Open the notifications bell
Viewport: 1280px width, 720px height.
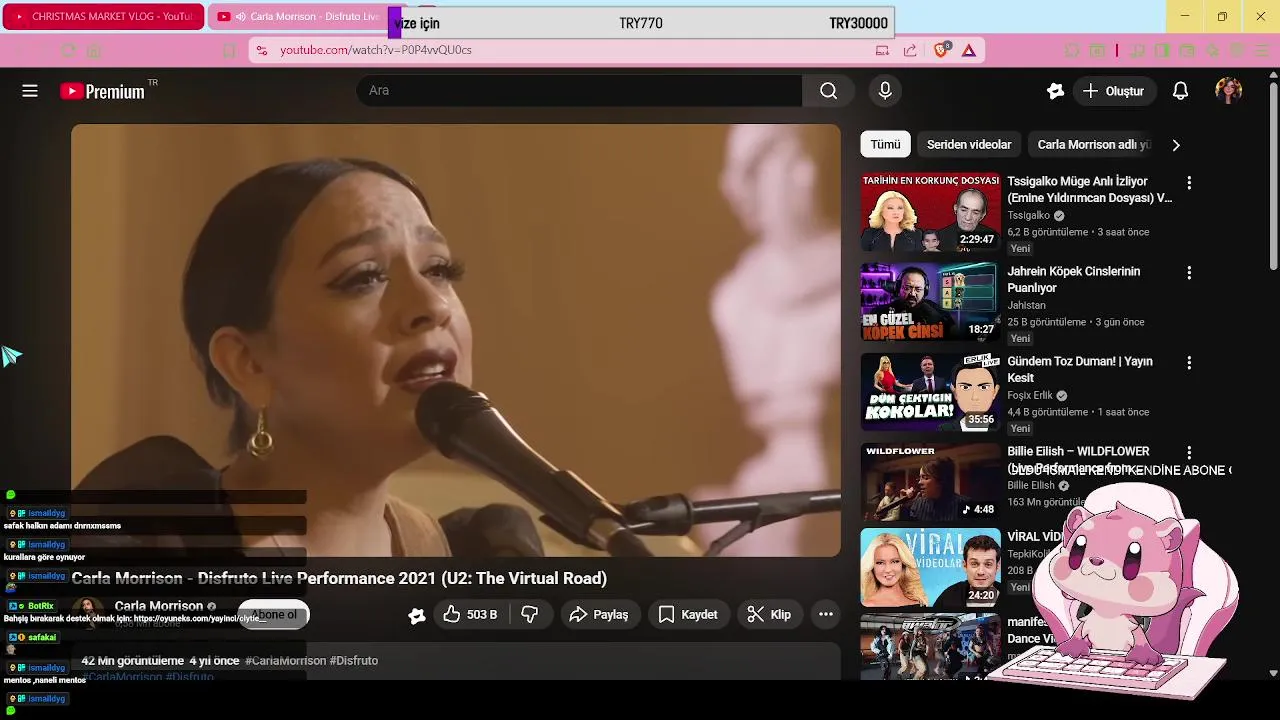tap(1180, 91)
